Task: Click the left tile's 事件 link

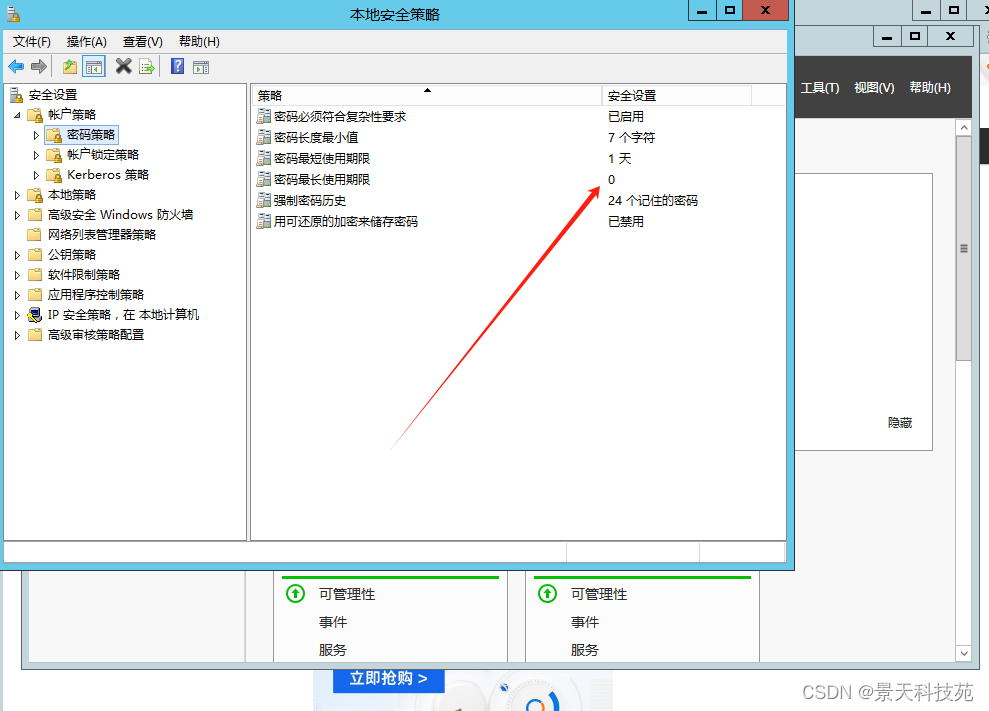Action: [333, 622]
